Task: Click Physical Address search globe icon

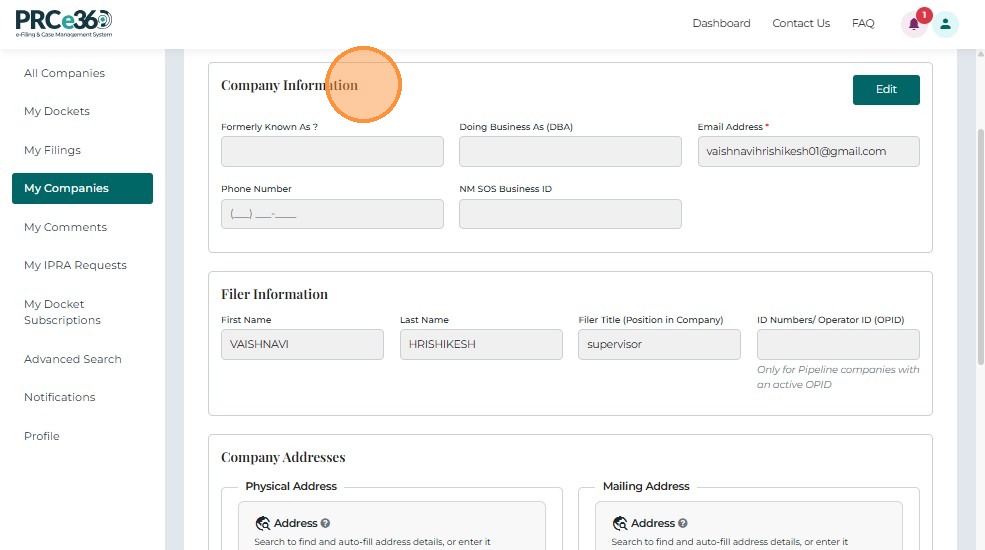Action: pyautogui.click(x=263, y=523)
